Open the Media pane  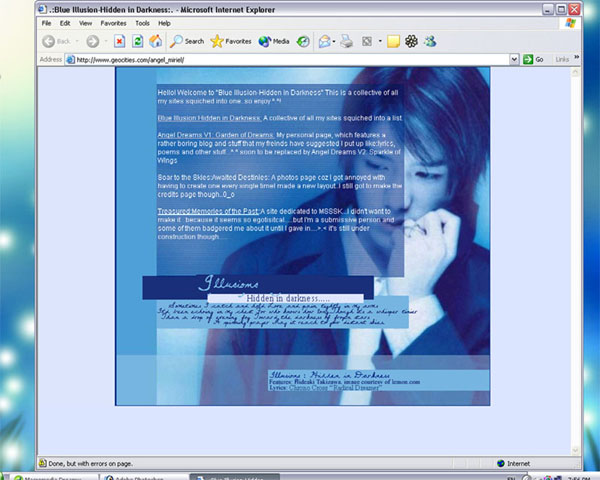point(274,41)
